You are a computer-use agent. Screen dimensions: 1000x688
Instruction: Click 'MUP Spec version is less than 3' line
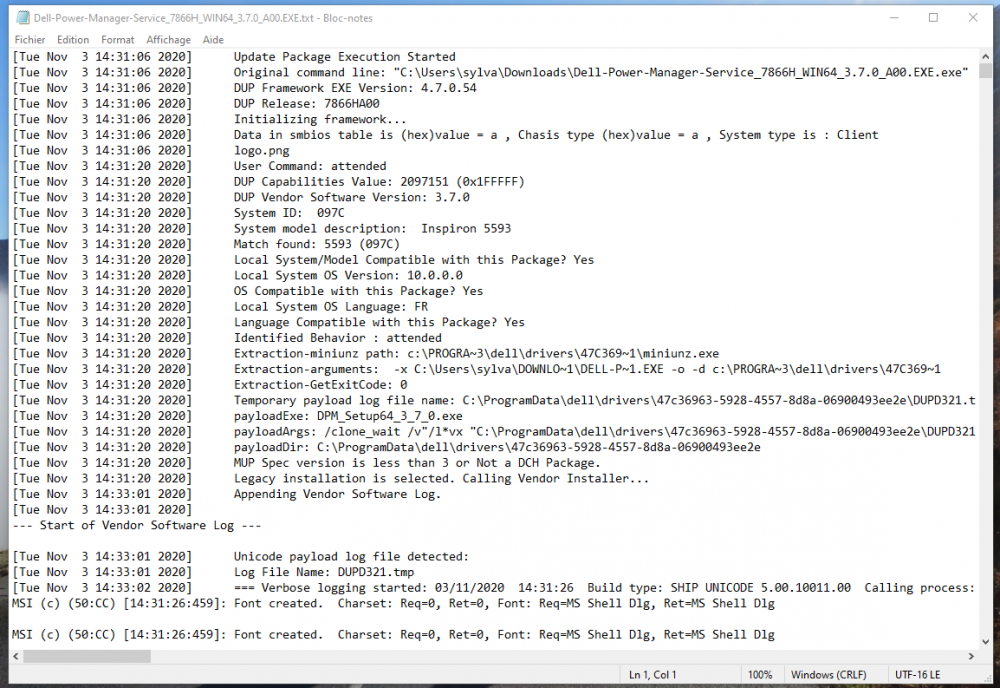(x=416, y=463)
